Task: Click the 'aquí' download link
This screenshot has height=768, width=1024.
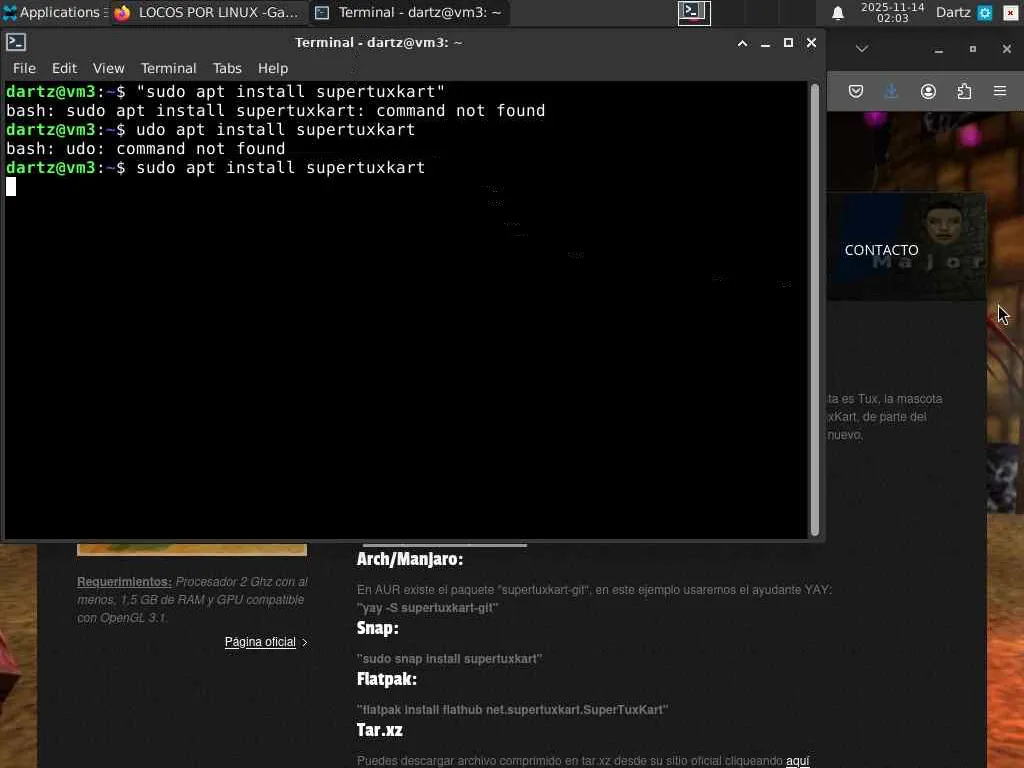Action: (x=797, y=761)
